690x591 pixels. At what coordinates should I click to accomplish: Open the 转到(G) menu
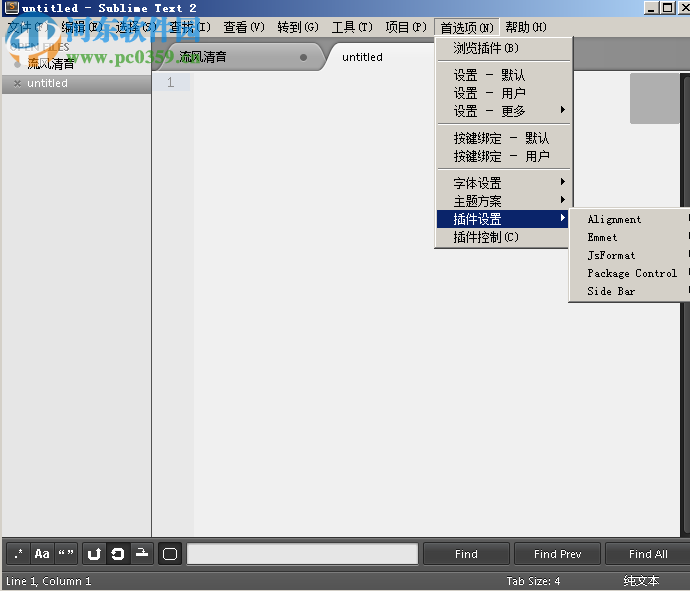(298, 27)
